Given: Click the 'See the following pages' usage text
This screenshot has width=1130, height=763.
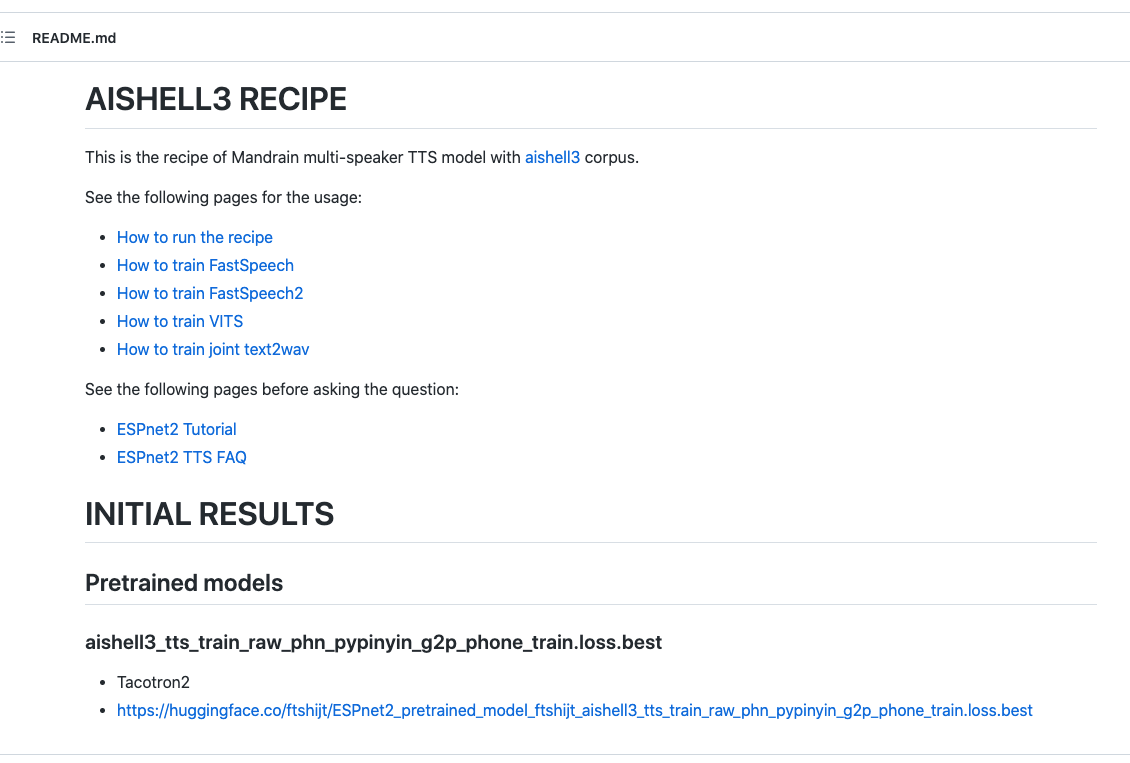Looking at the screenshot, I should click(222, 197).
